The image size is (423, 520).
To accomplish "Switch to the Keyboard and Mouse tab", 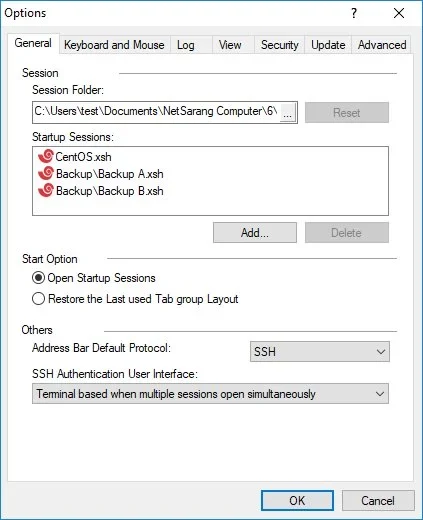I will pyautogui.click(x=114, y=45).
